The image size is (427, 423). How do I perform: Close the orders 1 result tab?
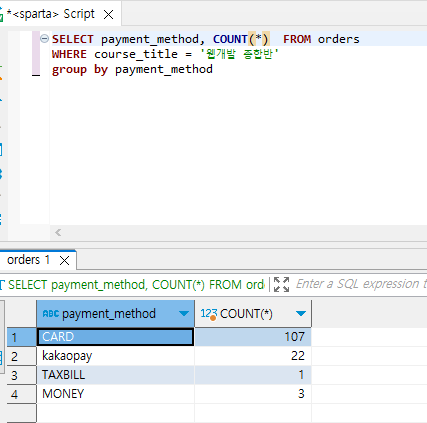click(64, 260)
